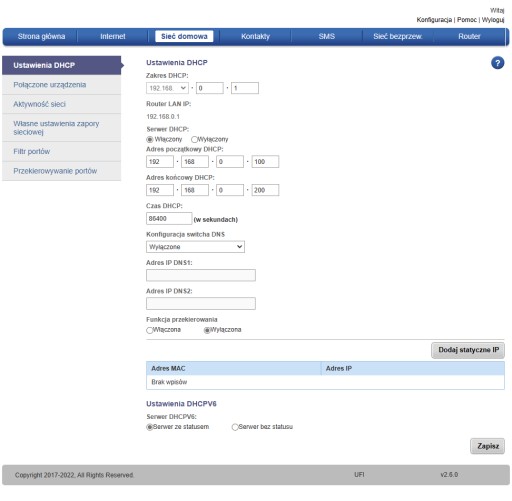Select Włączony DHCP server radio button
Viewport: 512px width, 501px height.
(x=150, y=139)
